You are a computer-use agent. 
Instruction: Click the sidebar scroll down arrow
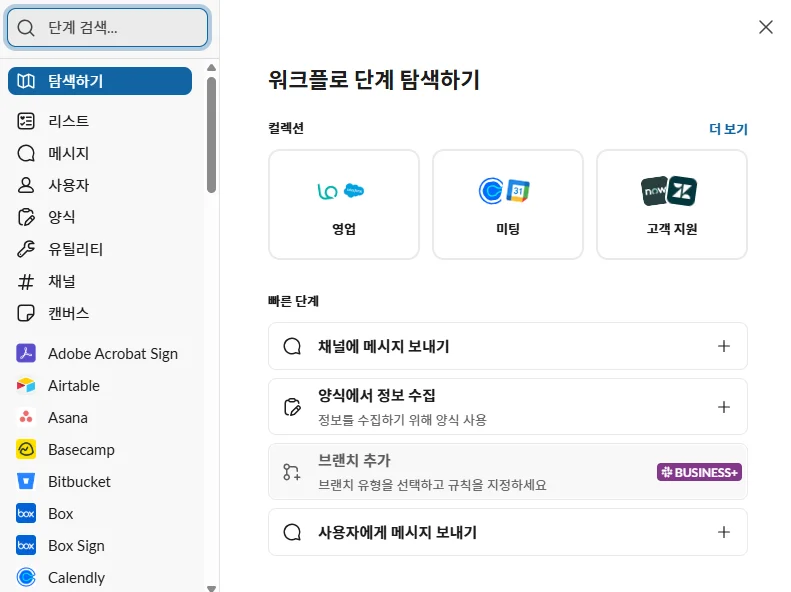coord(211,586)
